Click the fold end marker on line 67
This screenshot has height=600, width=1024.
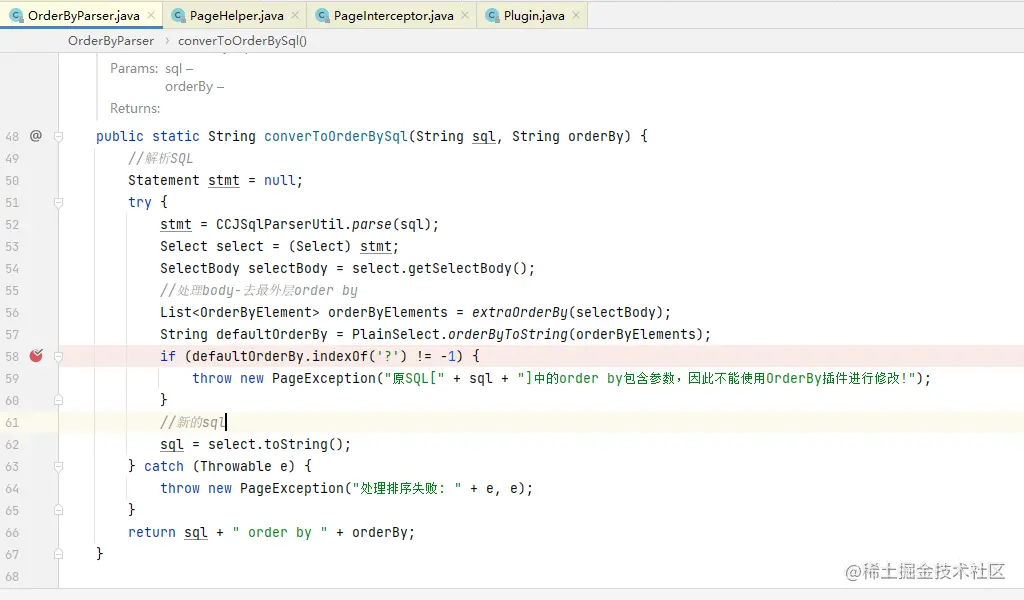tap(58, 554)
